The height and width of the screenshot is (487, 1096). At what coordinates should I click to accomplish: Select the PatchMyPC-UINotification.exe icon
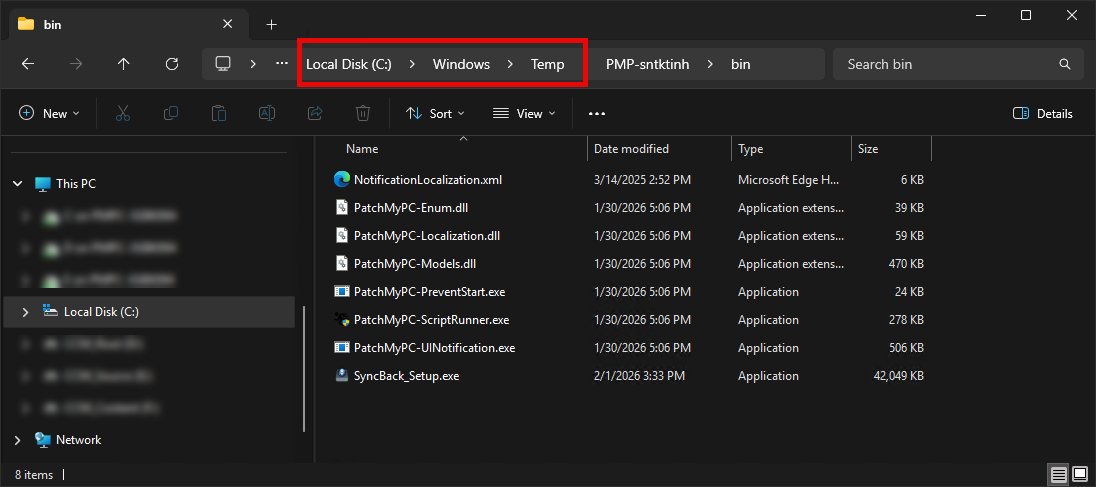click(342, 347)
